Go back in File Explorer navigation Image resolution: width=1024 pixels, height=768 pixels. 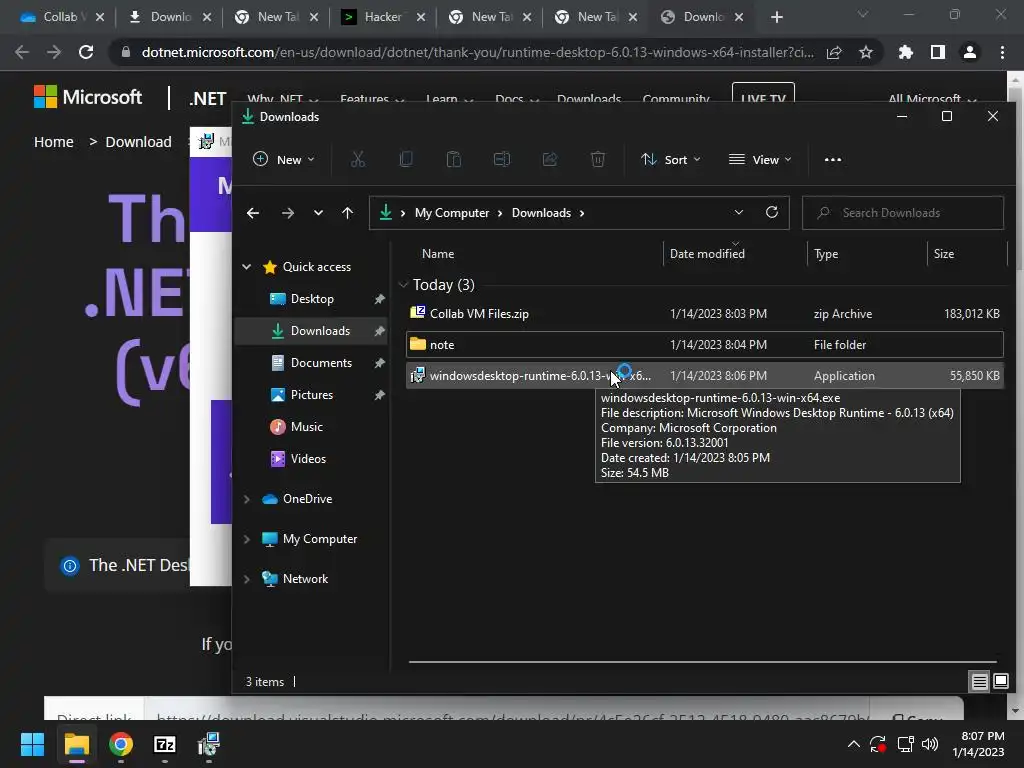click(x=253, y=213)
